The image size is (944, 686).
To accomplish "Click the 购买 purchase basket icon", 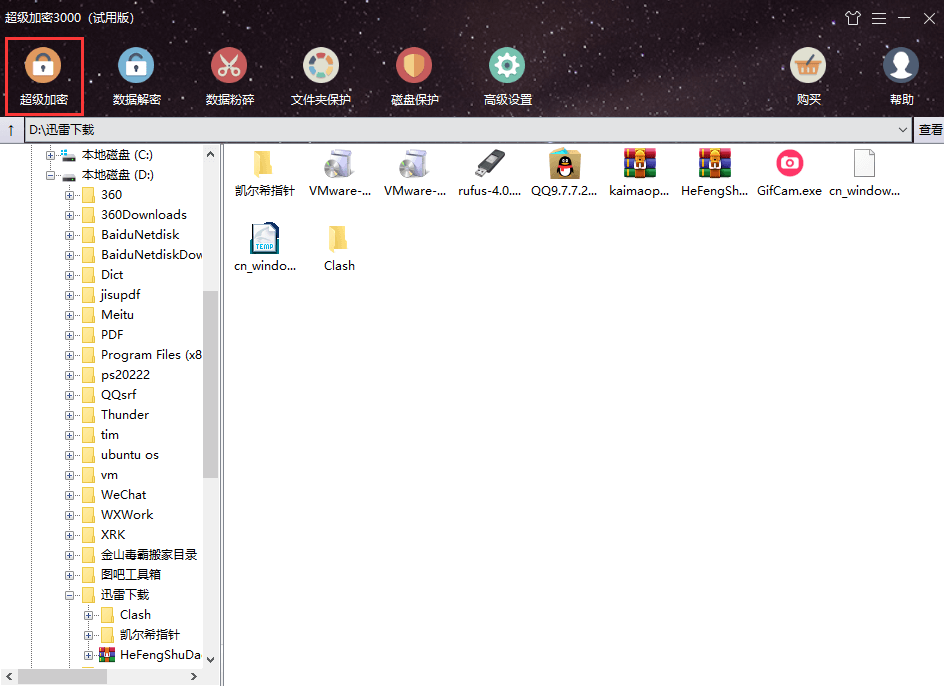I will pos(808,67).
